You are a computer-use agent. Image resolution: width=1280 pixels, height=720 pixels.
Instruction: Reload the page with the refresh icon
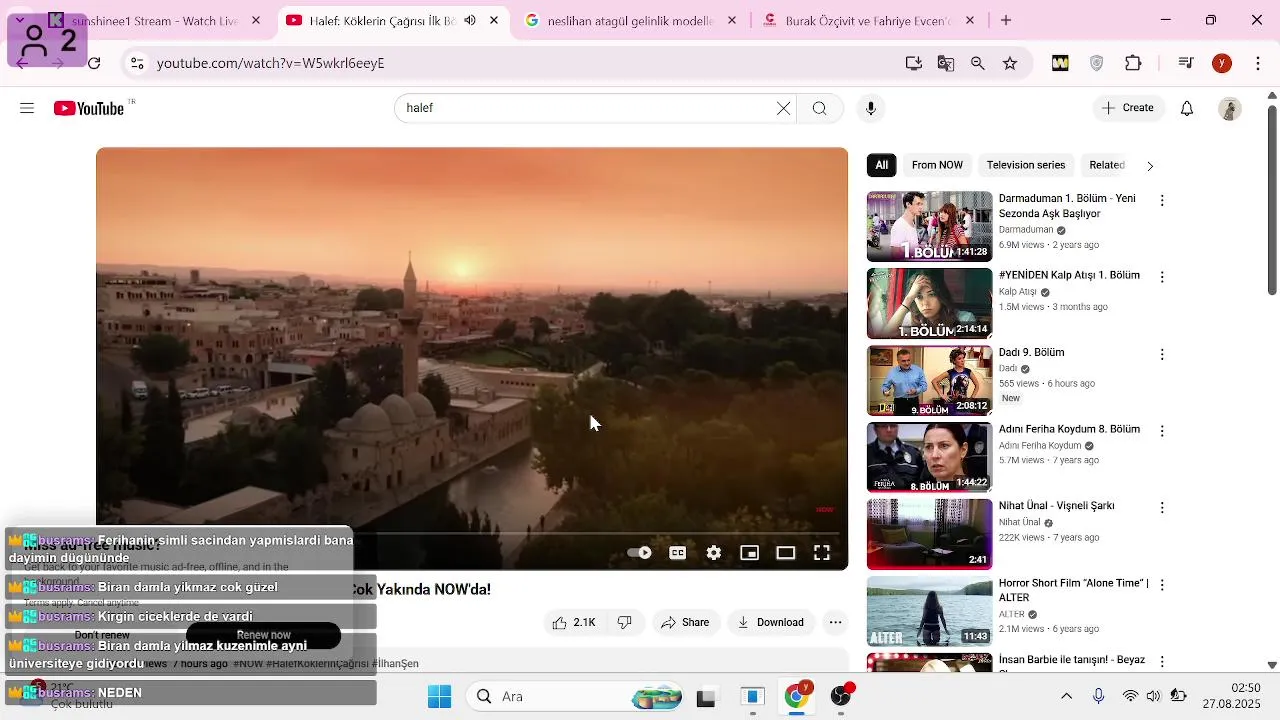94,63
